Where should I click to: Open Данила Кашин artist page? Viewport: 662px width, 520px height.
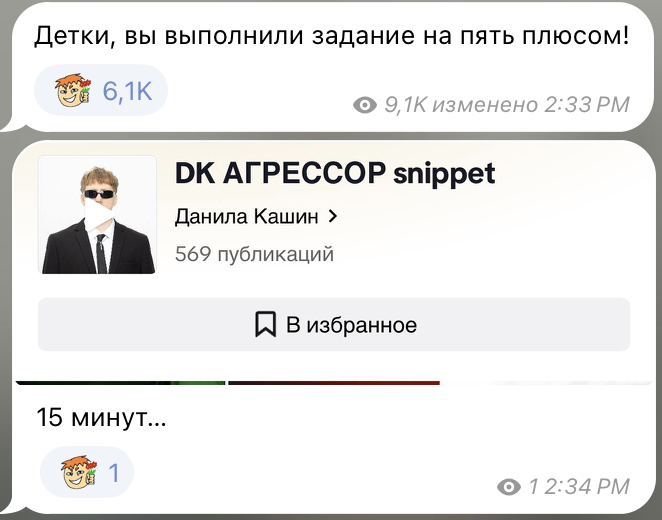click(x=247, y=216)
